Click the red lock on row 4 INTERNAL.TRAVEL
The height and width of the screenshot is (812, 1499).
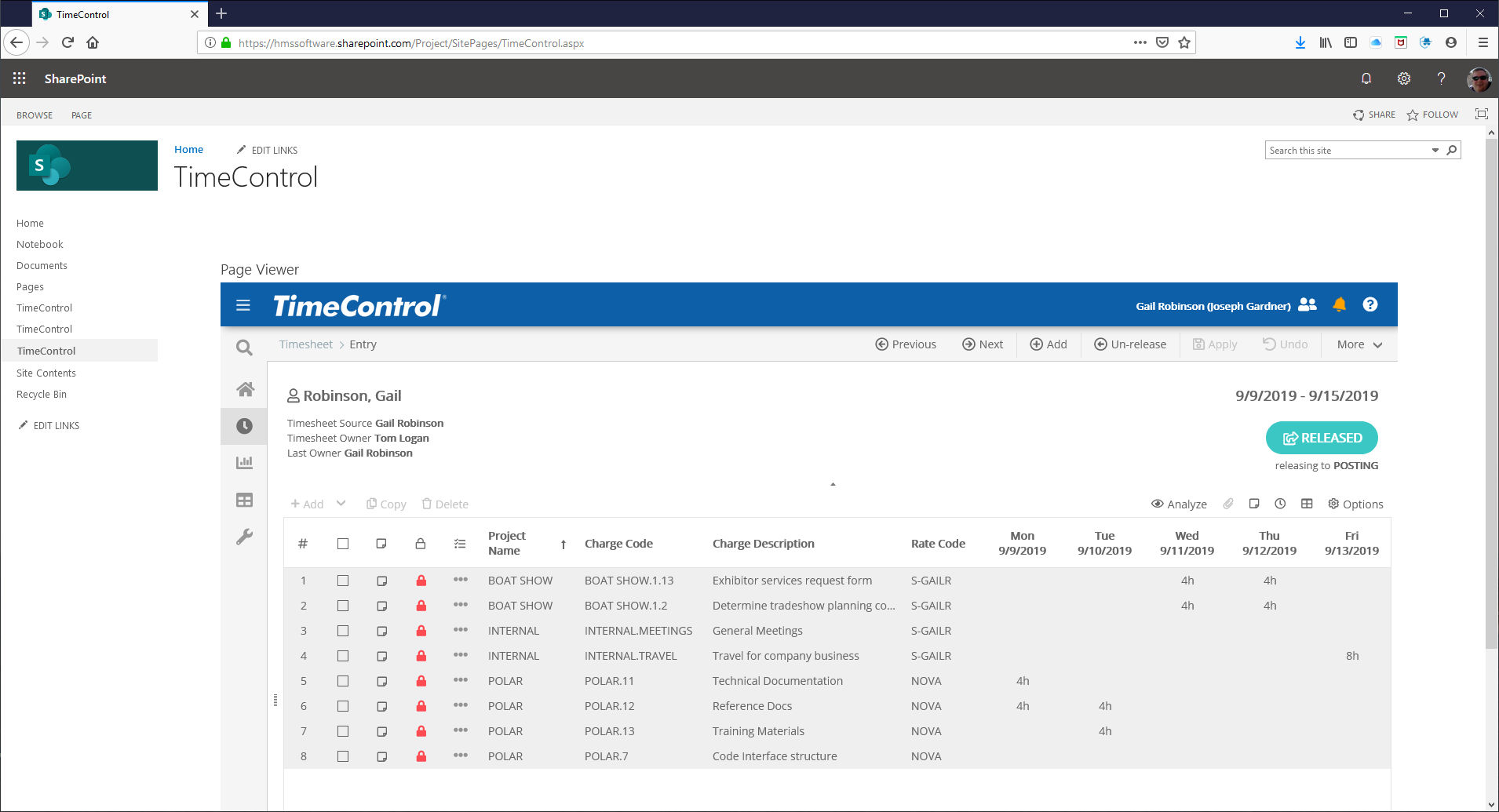[421, 656]
